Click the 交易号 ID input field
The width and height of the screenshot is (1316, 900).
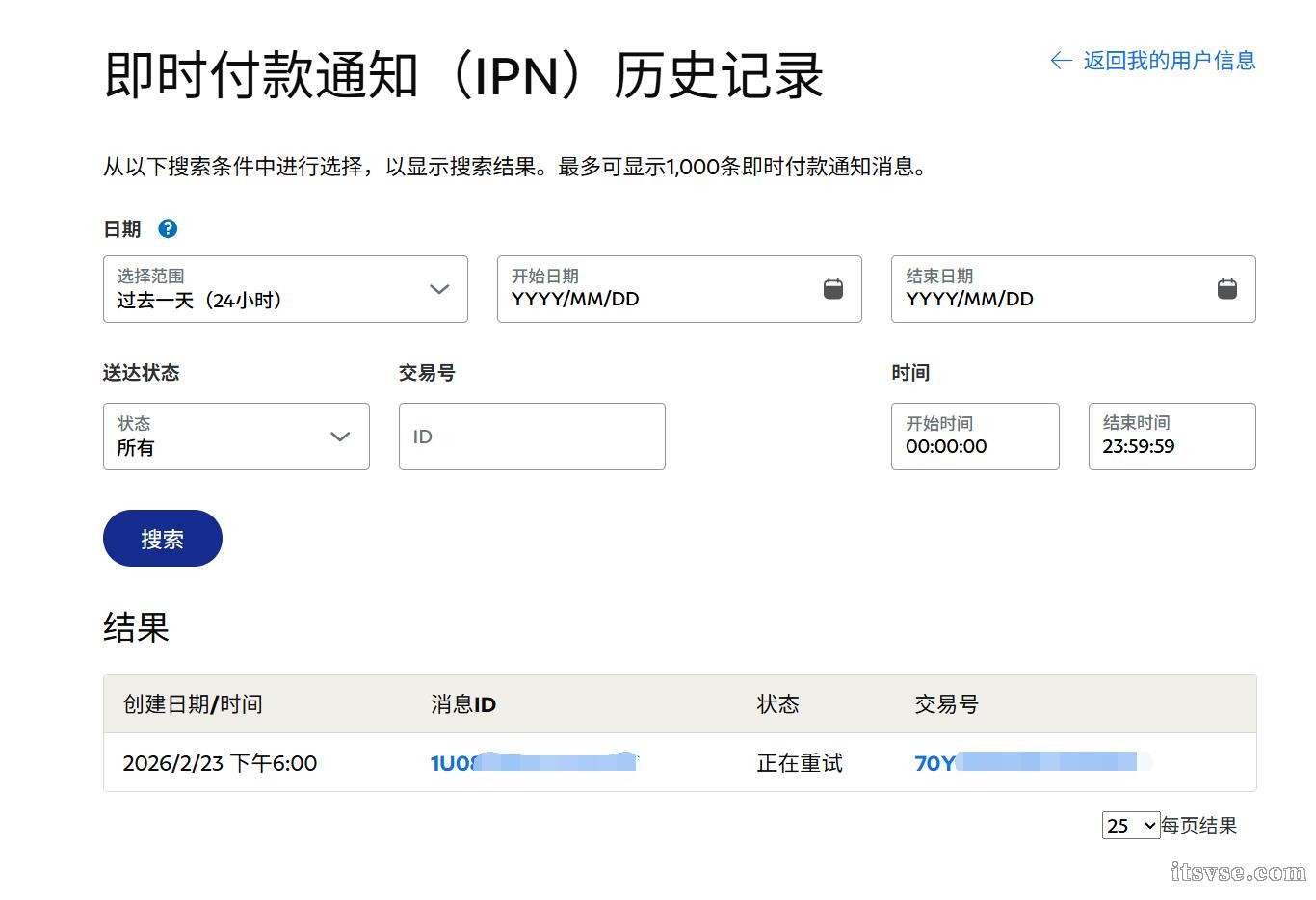pyautogui.click(x=531, y=437)
